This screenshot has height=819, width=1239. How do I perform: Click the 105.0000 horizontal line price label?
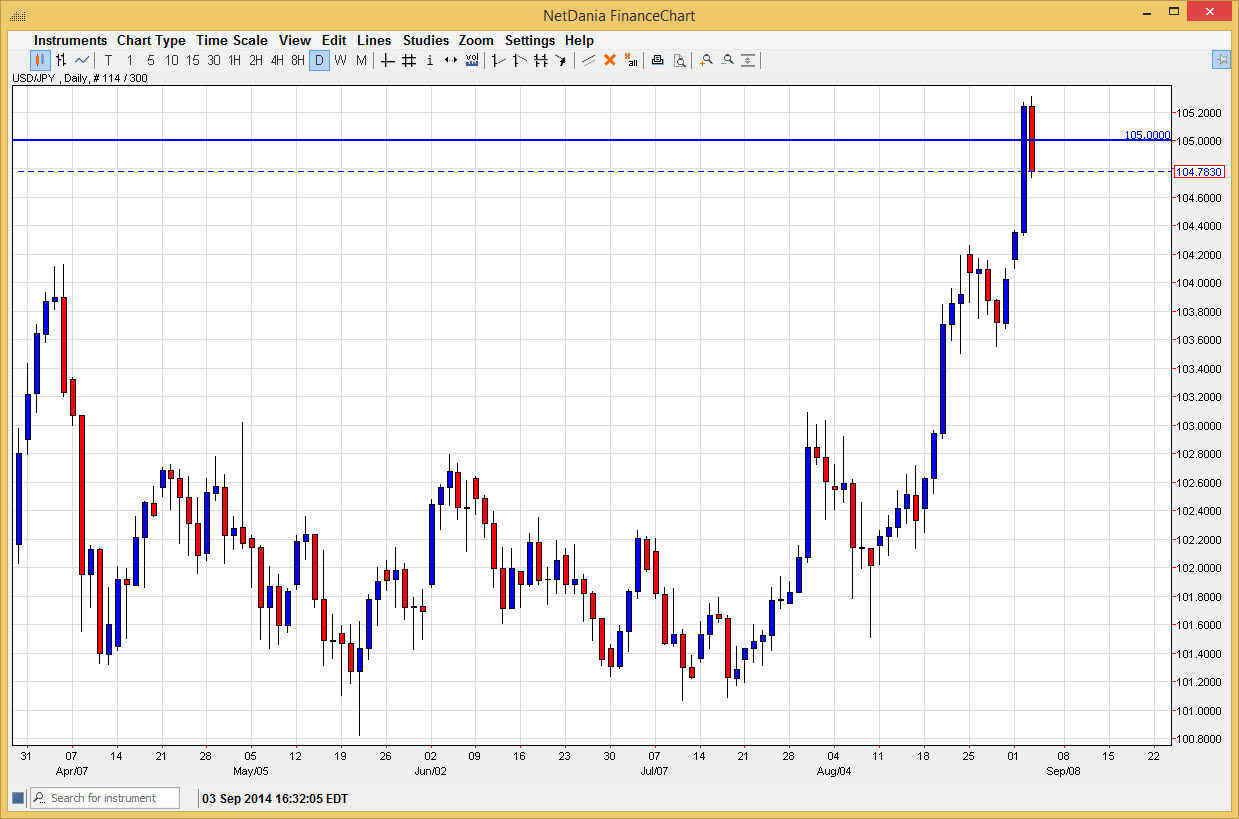pos(1145,134)
